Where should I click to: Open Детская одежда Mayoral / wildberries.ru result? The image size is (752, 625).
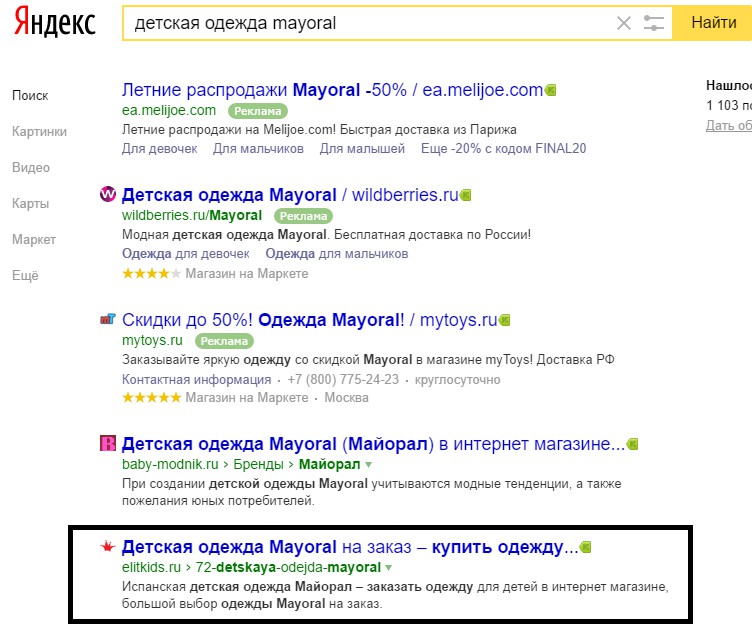(290, 195)
